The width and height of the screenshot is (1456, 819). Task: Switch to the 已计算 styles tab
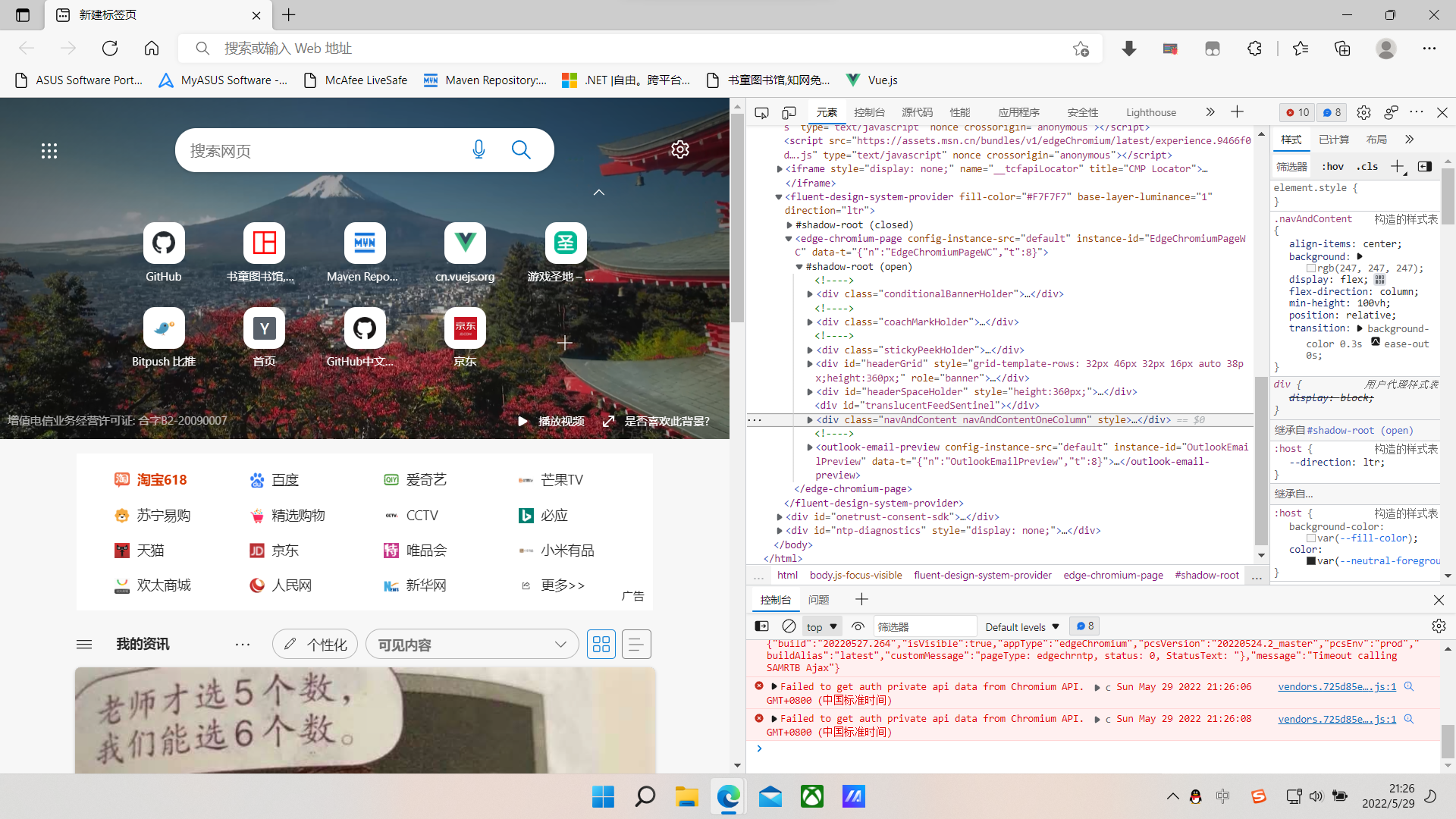tap(1334, 140)
